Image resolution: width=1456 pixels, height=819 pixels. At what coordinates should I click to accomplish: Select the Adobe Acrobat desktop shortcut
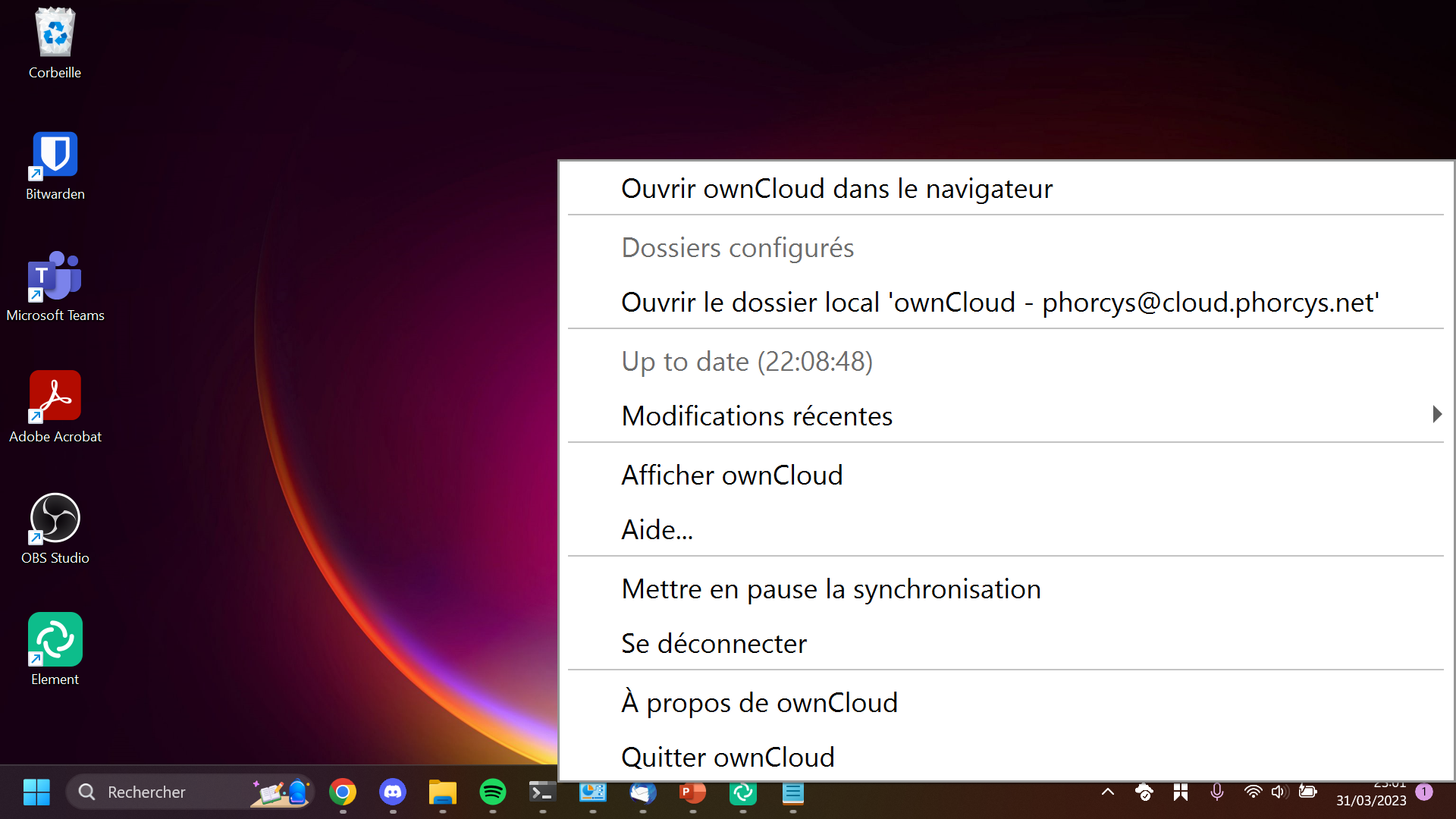(x=55, y=408)
